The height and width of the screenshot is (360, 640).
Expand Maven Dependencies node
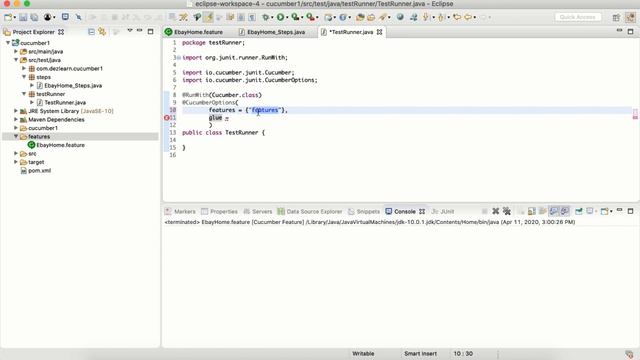pos(16,119)
